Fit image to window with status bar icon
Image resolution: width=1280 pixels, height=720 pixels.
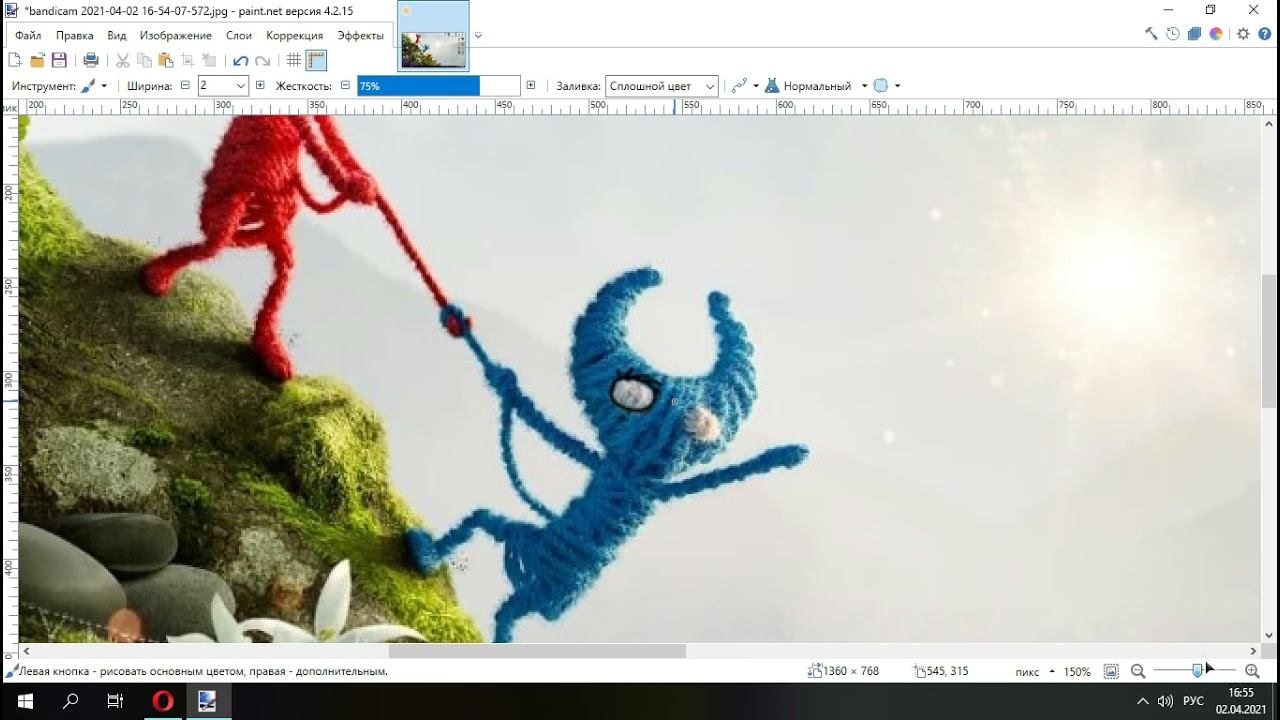(x=1111, y=672)
